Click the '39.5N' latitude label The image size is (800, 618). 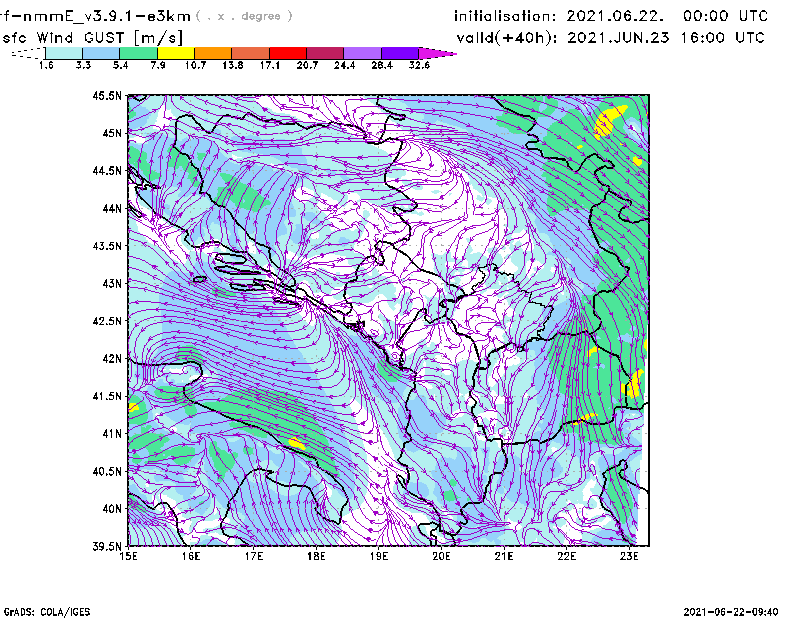(107, 546)
